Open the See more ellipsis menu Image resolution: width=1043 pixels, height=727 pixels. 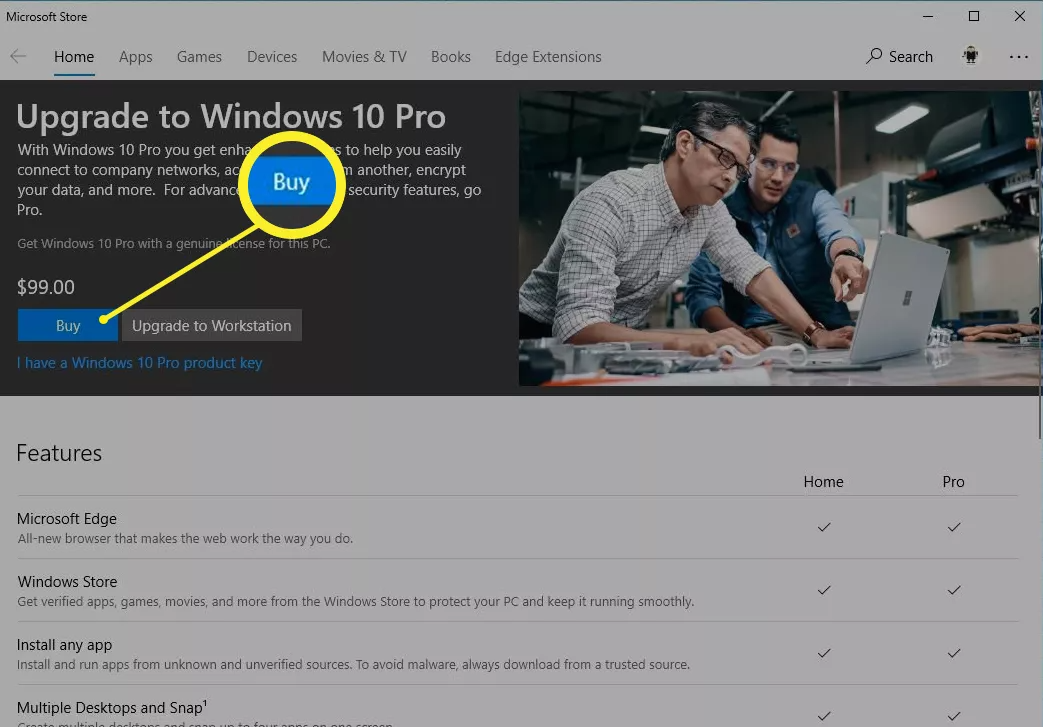click(x=1018, y=57)
